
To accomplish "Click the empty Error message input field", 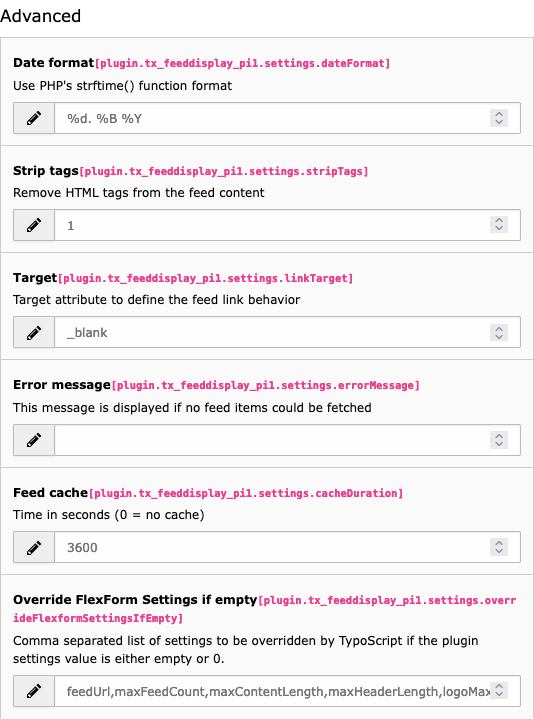I will 287,440.
